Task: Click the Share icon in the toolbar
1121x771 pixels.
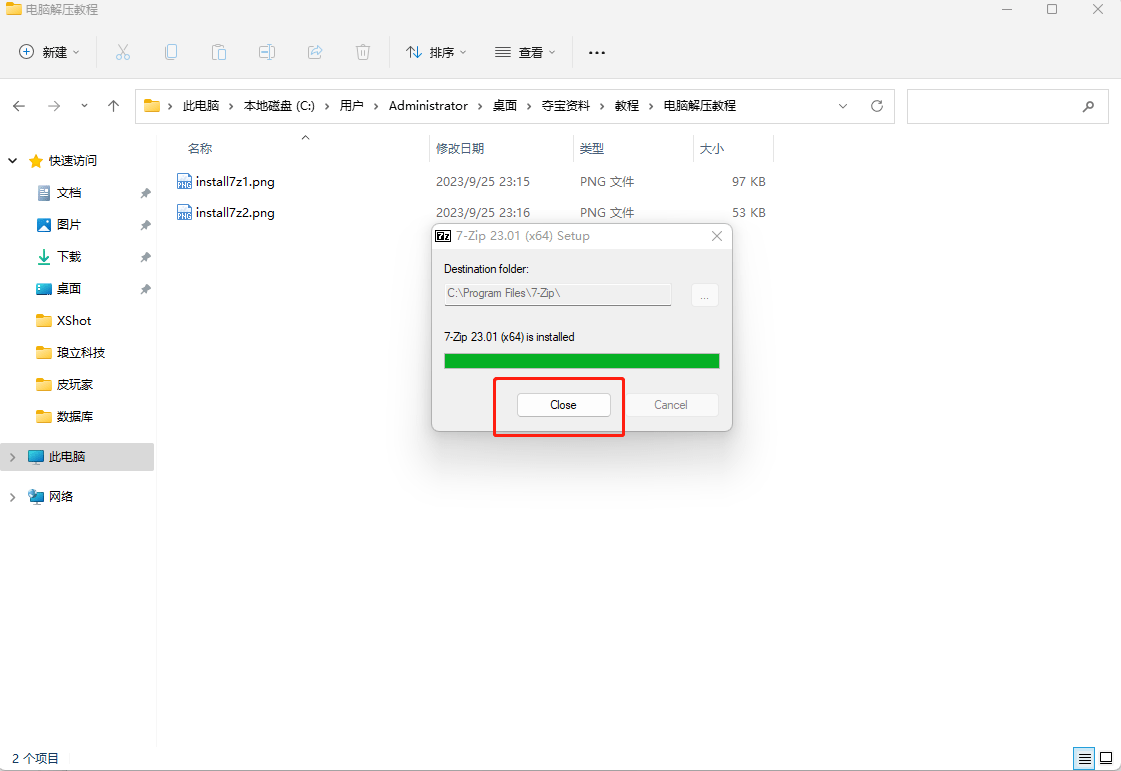Action: pyautogui.click(x=314, y=52)
